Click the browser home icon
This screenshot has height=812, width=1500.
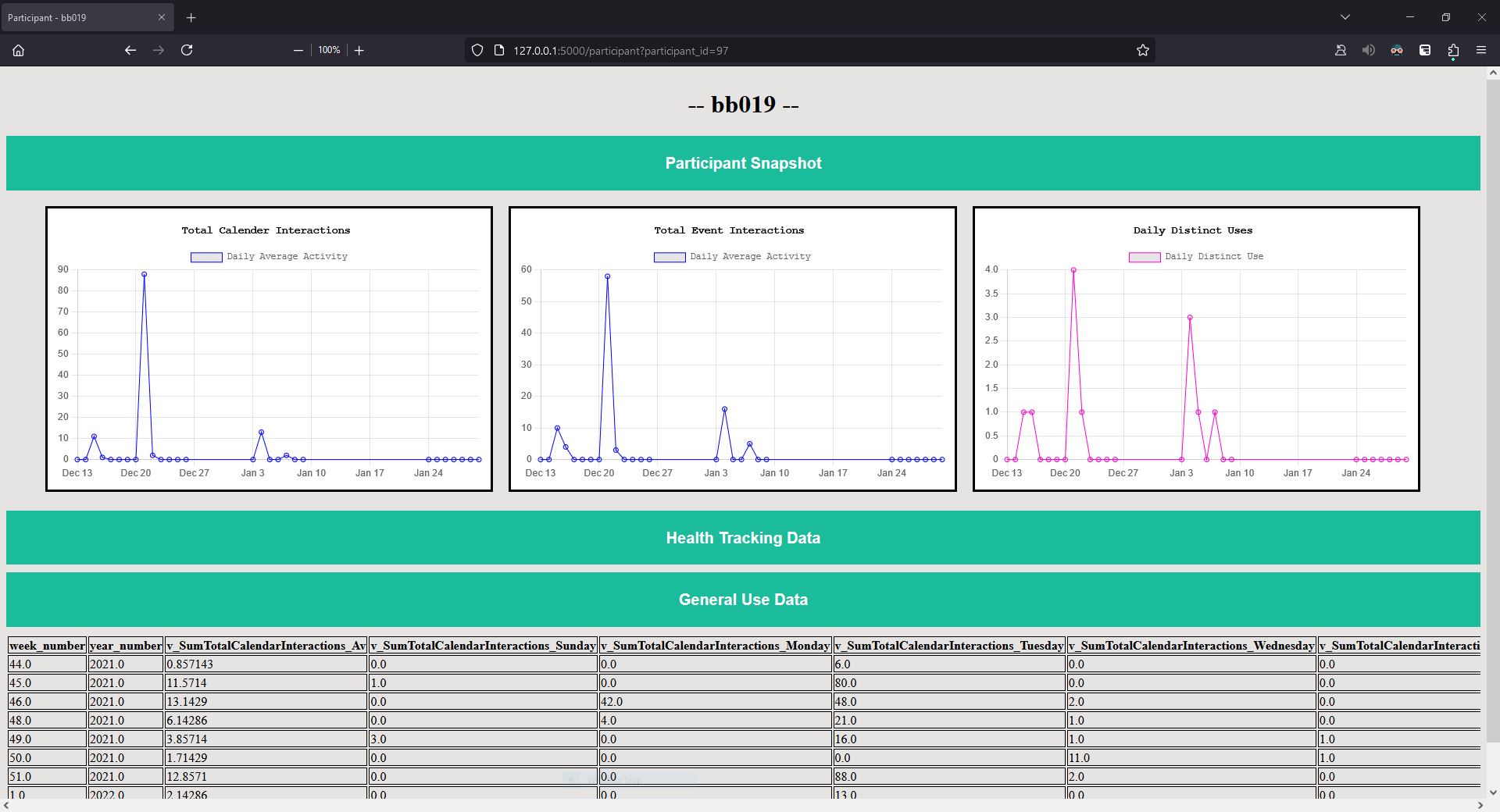pos(19,50)
